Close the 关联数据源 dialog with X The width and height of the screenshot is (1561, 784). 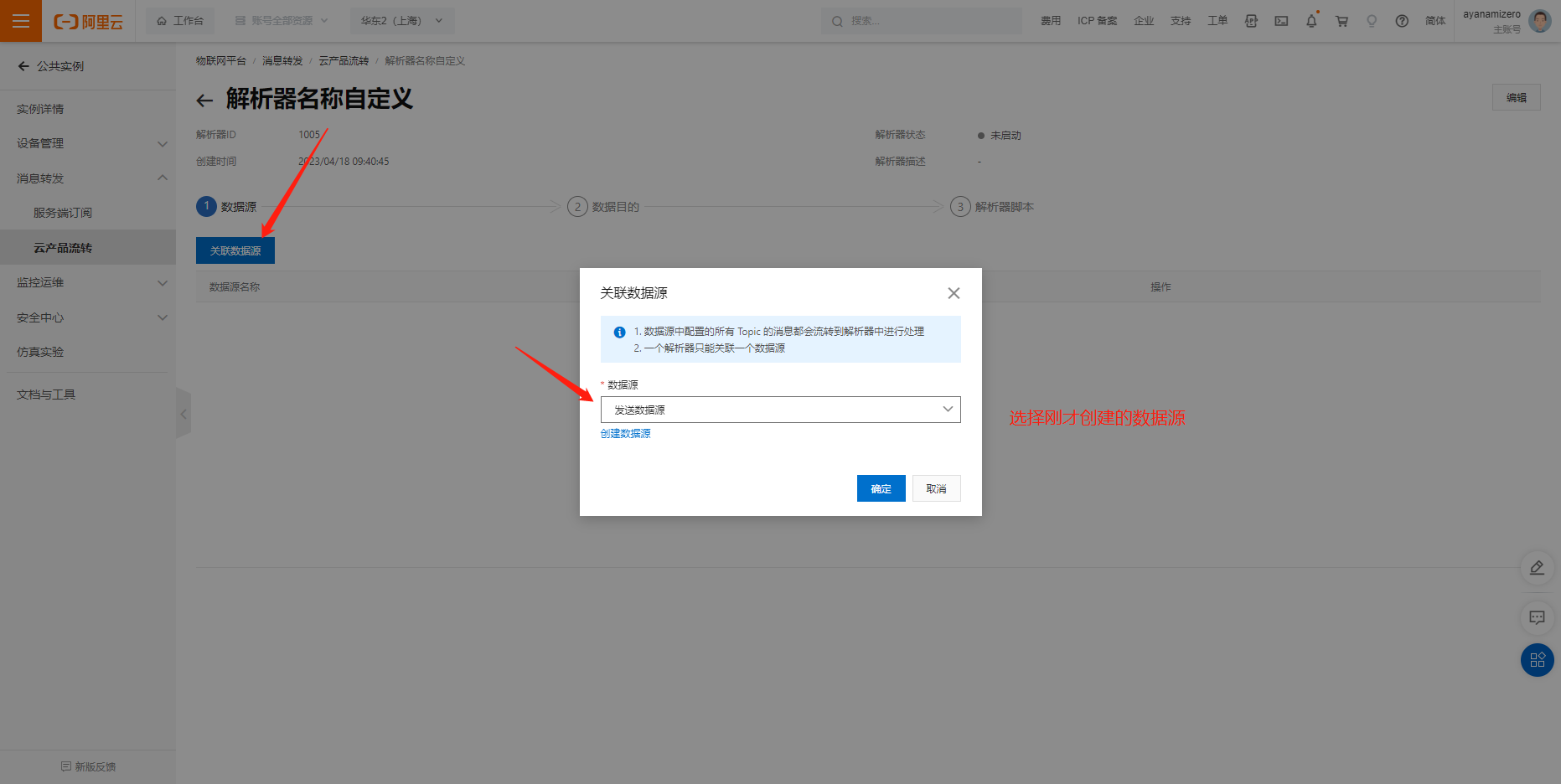(954, 293)
